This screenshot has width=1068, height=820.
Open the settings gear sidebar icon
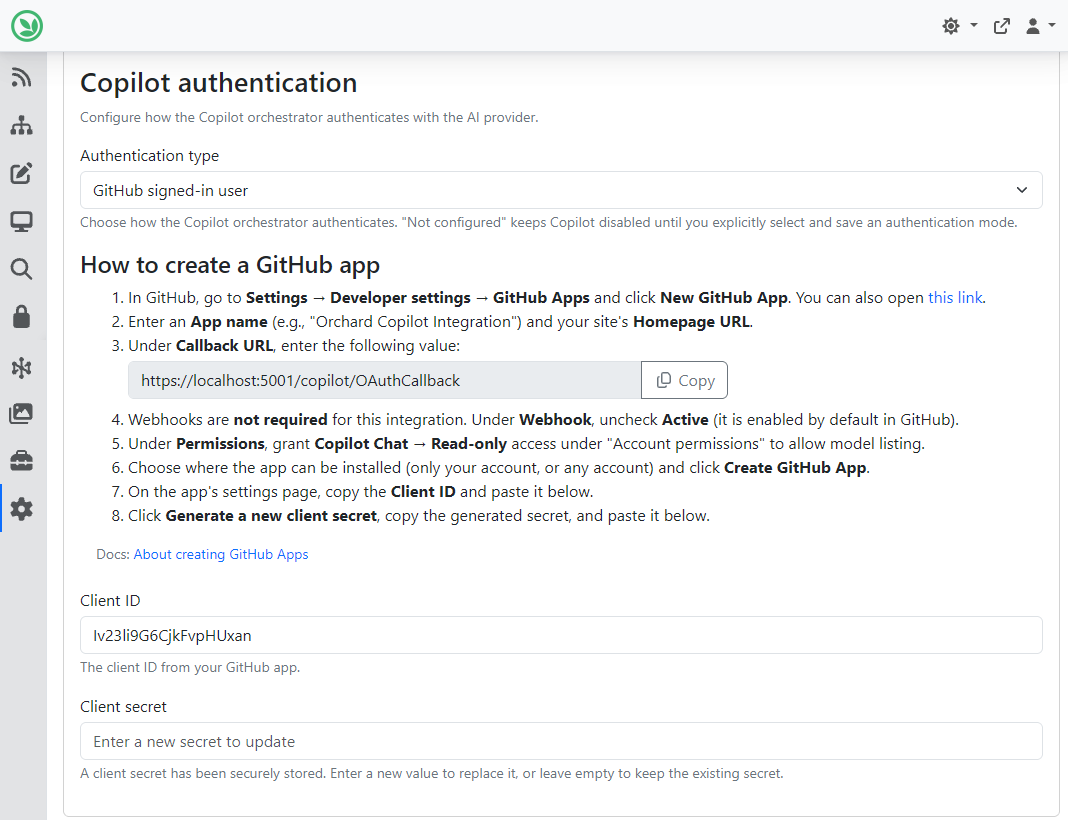pyautogui.click(x=21, y=509)
